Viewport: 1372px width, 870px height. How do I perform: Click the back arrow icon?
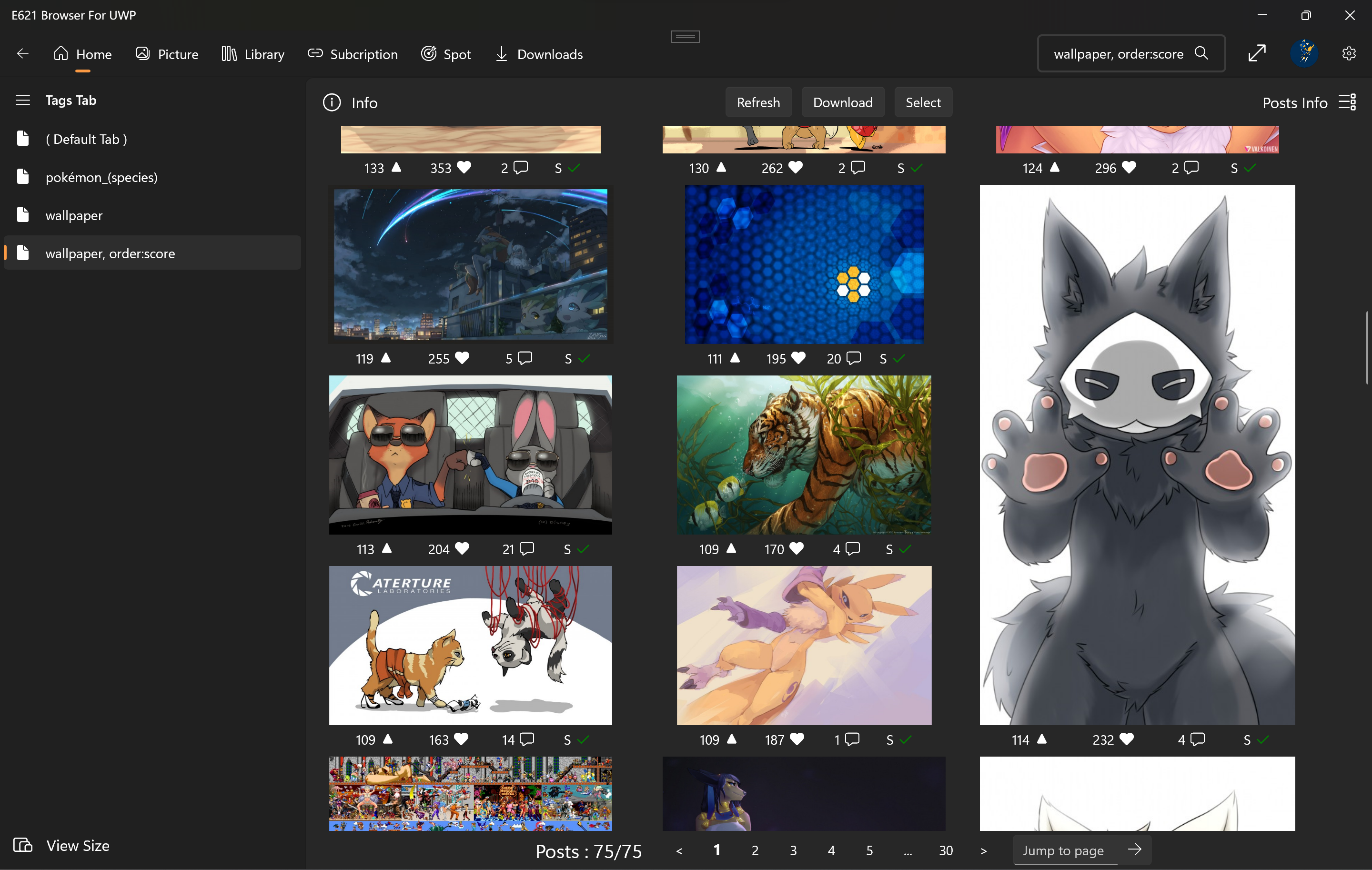23,53
